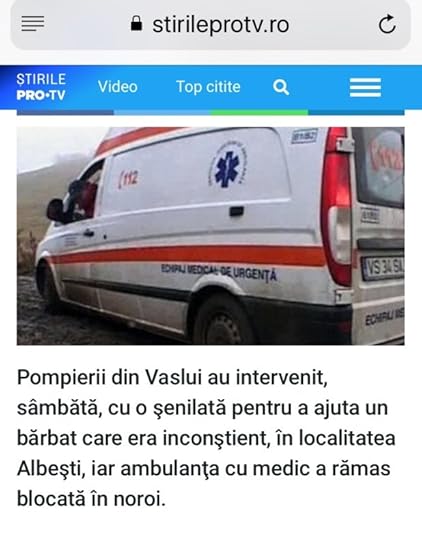Click the phrase blocată în noroi
Viewport: 422px width, 540px height.
(x=91, y=499)
